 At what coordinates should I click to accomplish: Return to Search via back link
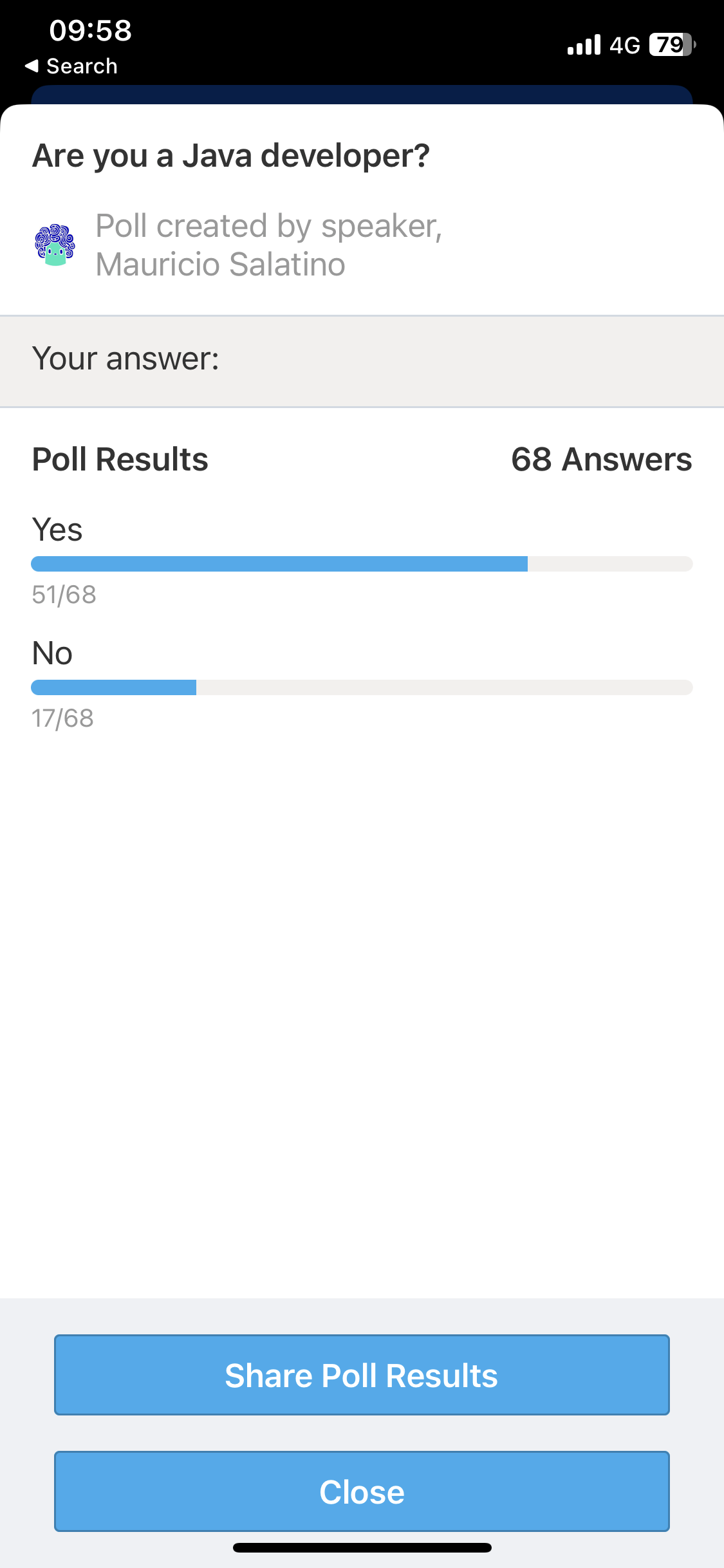coord(71,66)
